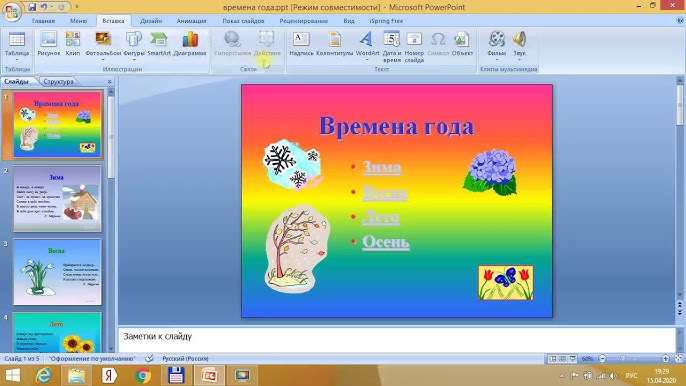Select the autumn tree picture
This screenshot has height=386, width=686.
pos(297,249)
